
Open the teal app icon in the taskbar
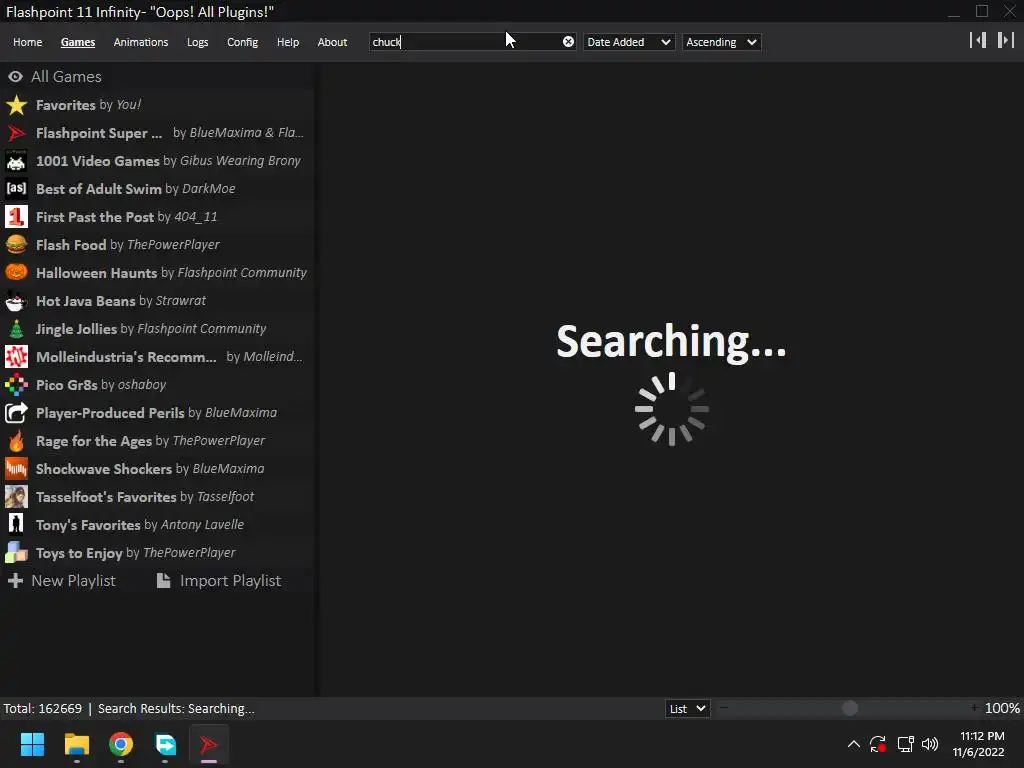click(165, 744)
